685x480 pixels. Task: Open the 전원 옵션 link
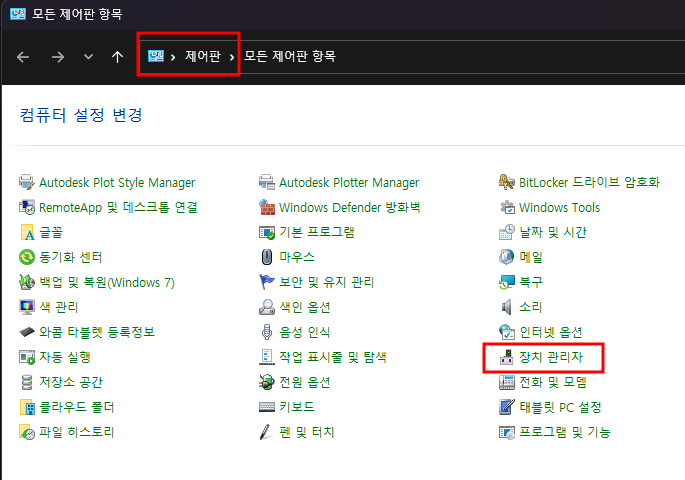[305, 382]
